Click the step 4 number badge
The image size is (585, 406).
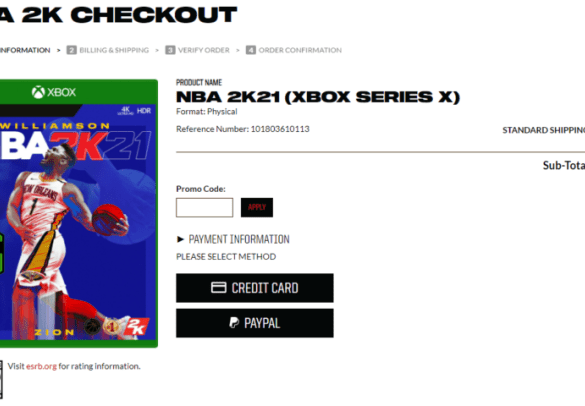pyautogui.click(x=251, y=50)
